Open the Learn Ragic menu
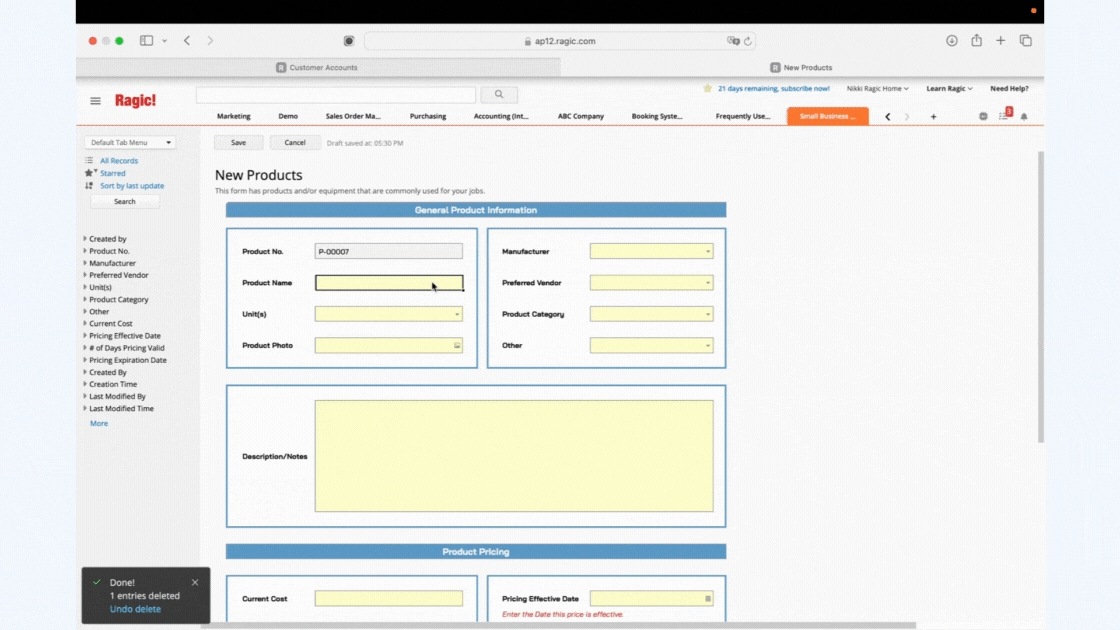1120x630 pixels. point(949,89)
